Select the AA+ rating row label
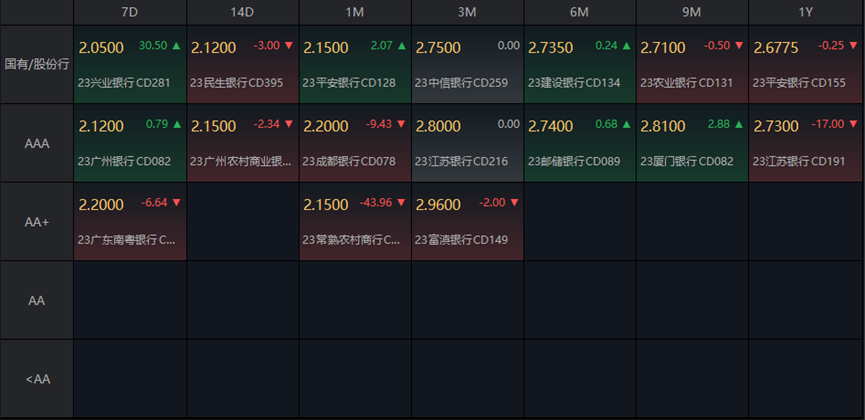Image resolution: width=865 pixels, height=420 pixels. click(x=37, y=222)
